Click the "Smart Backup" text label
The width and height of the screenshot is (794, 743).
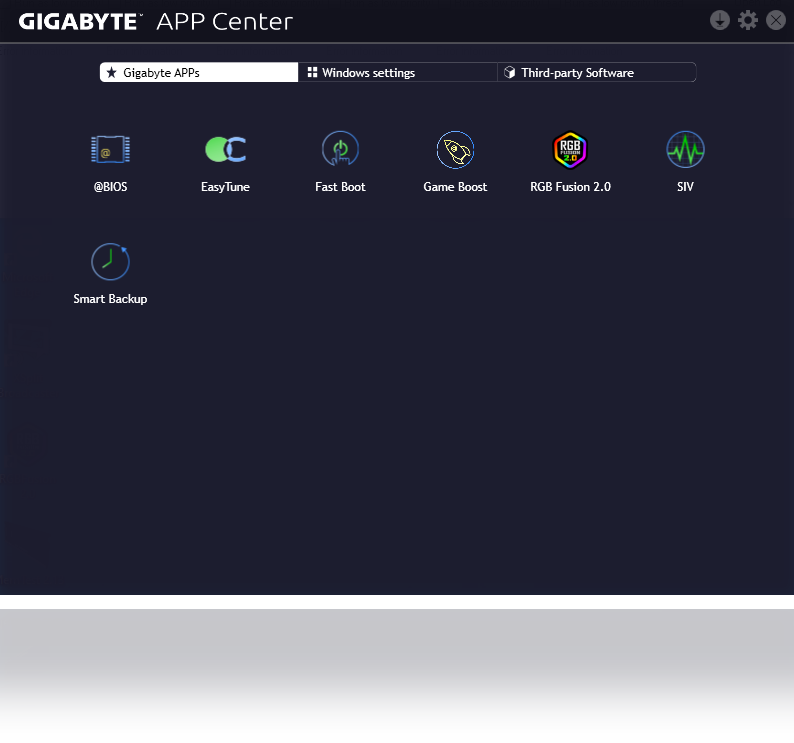tap(110, 299)
